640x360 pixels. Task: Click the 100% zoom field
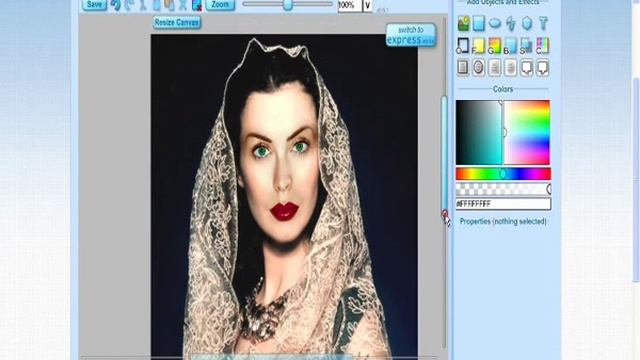pyautogui.click(x=350, y=5)
